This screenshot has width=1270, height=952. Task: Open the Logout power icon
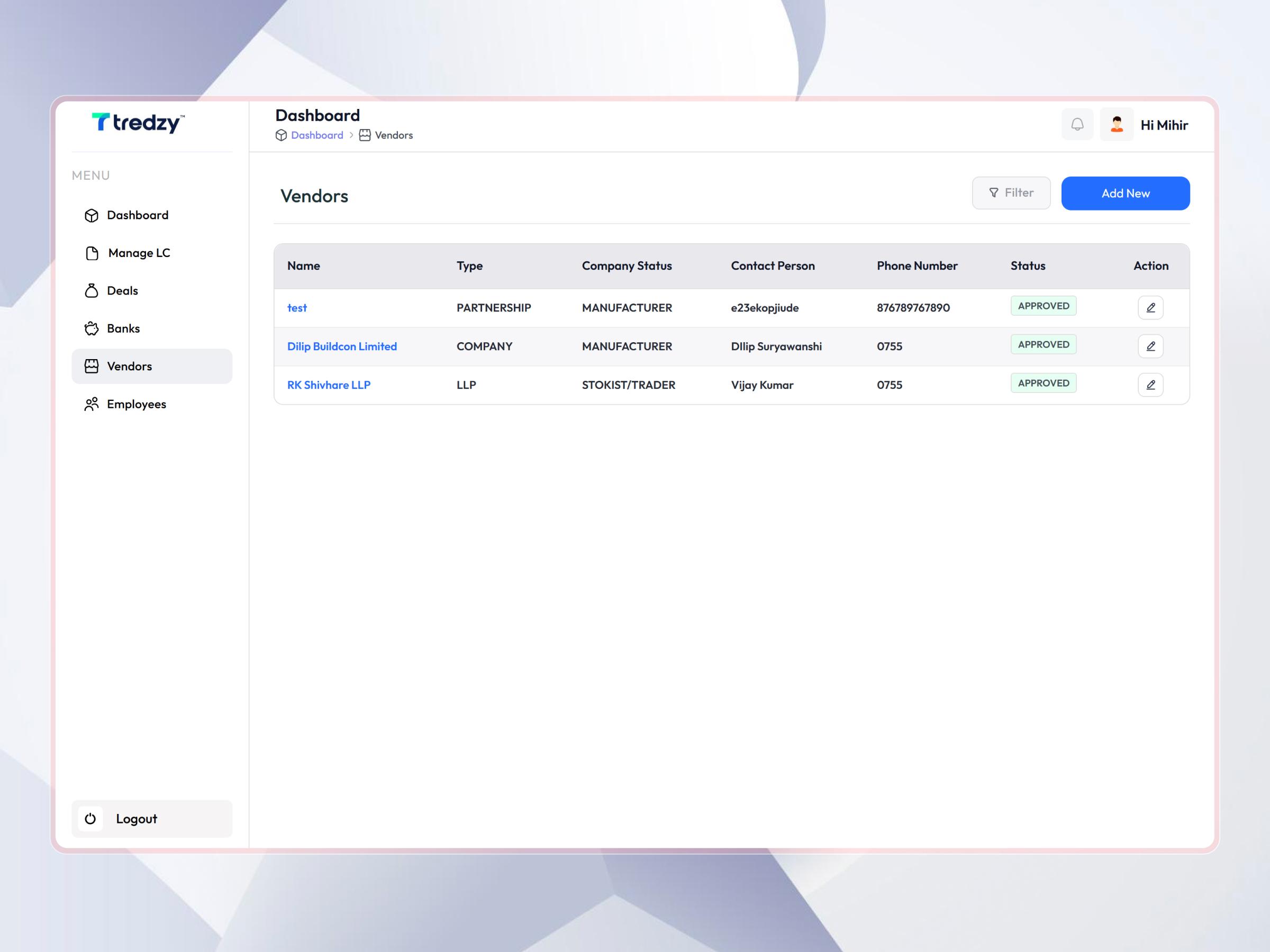(90, 819)
